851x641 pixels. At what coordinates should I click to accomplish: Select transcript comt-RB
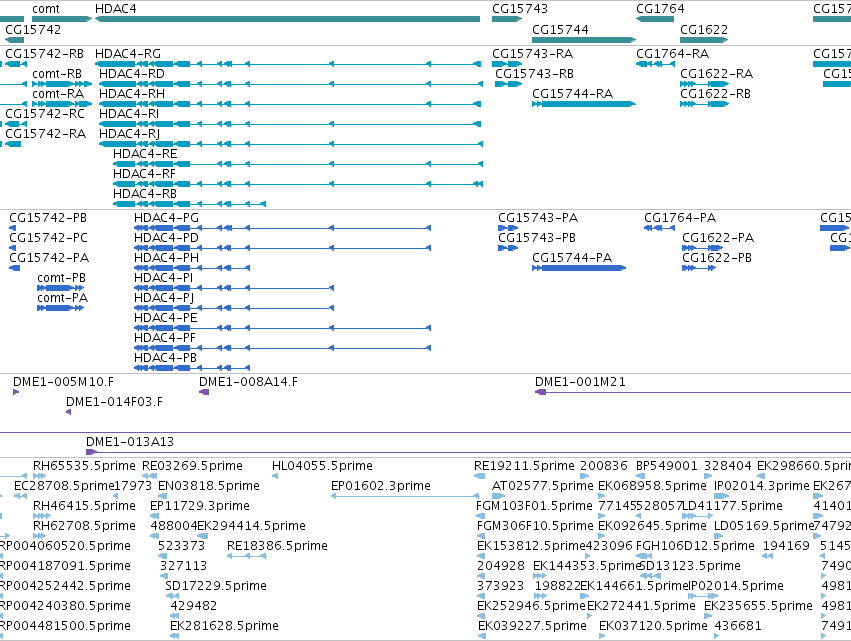click(x=57, y=74)
